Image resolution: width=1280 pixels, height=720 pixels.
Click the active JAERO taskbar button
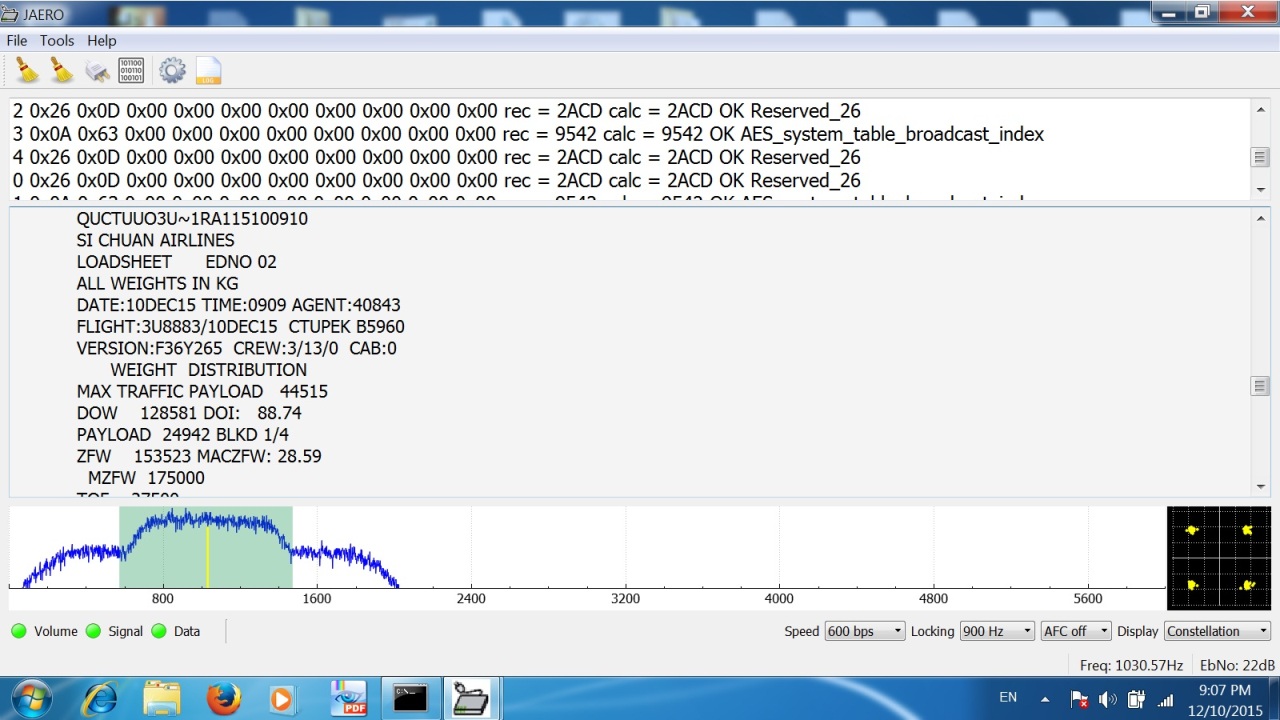pos(470,698)
